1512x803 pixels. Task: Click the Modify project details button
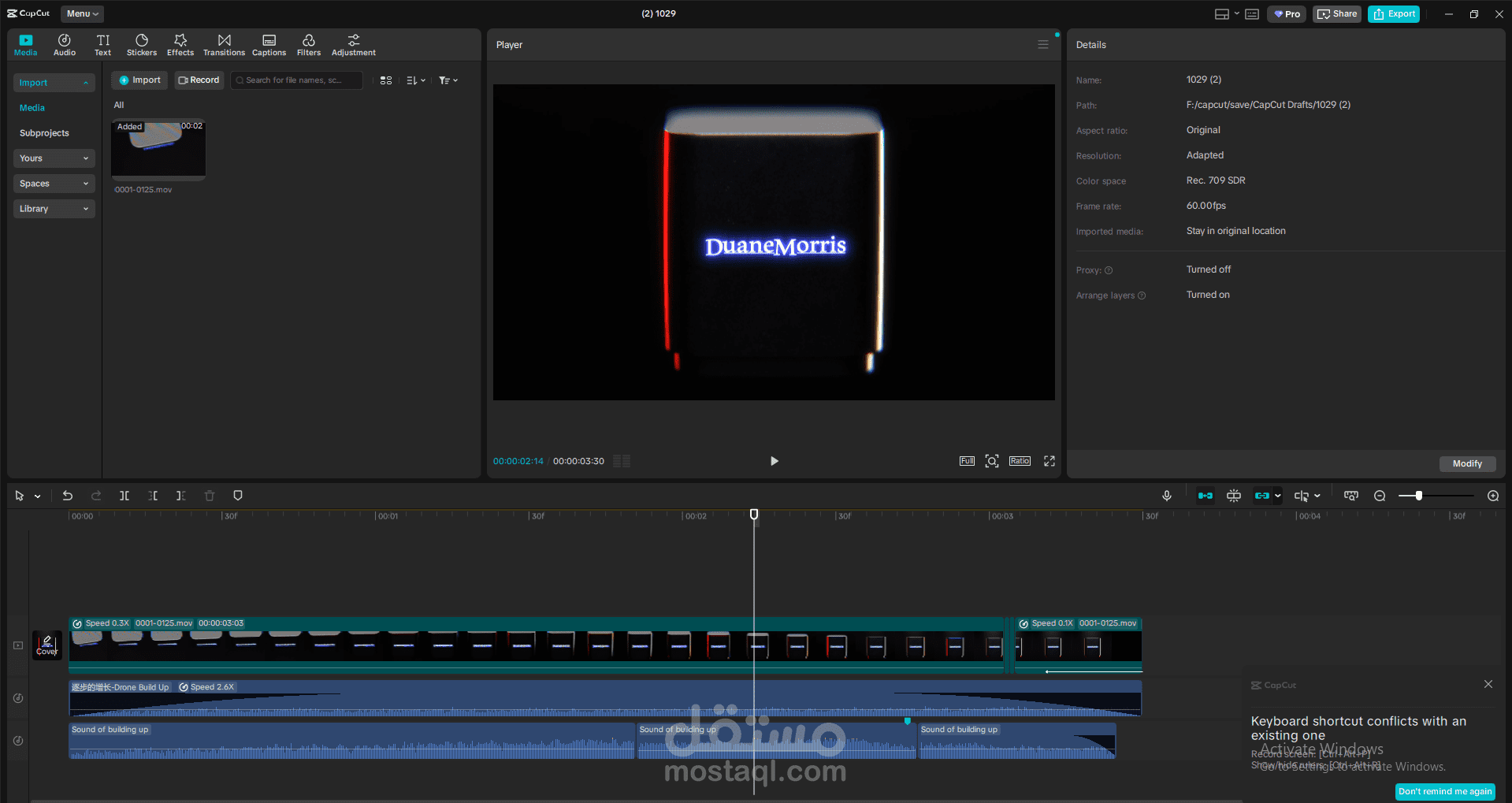(x=1468, y=463)
